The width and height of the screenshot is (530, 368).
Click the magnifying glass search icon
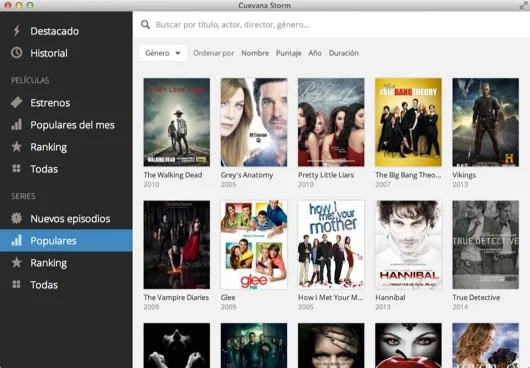click(x=145, y=24)
